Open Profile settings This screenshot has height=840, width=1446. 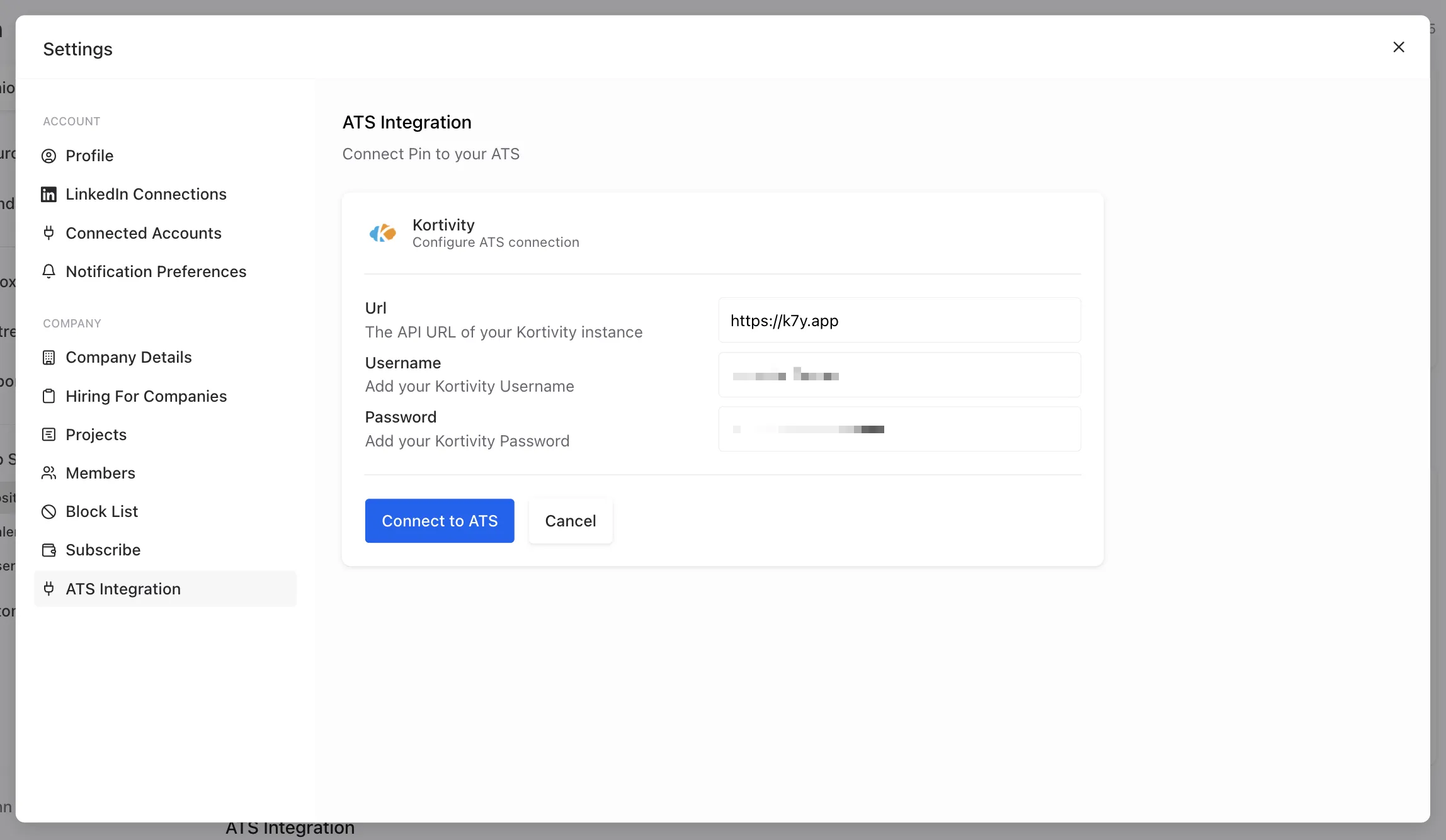165,156
